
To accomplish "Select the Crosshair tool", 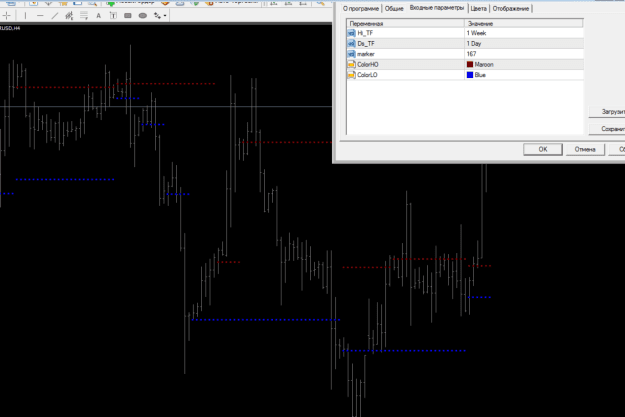I will coord(7,16).
